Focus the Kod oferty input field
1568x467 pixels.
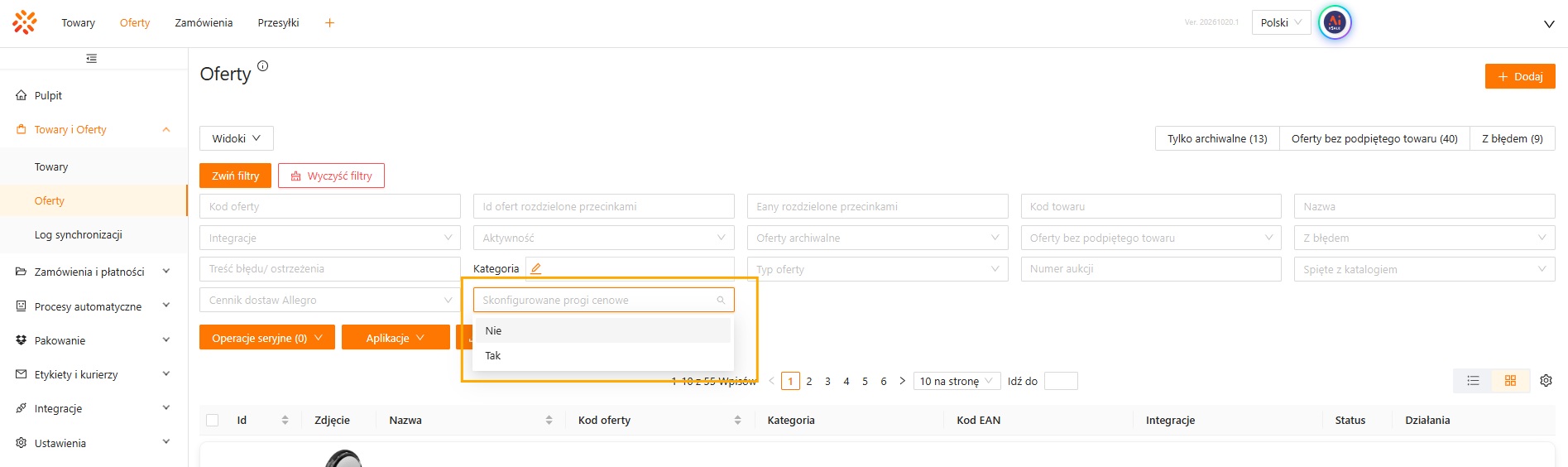[330, 206]
